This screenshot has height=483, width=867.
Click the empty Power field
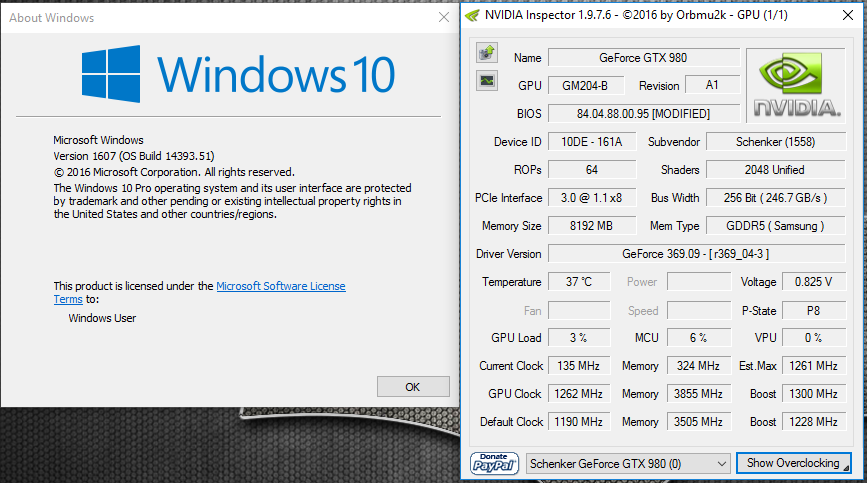[x=699, y=282]
